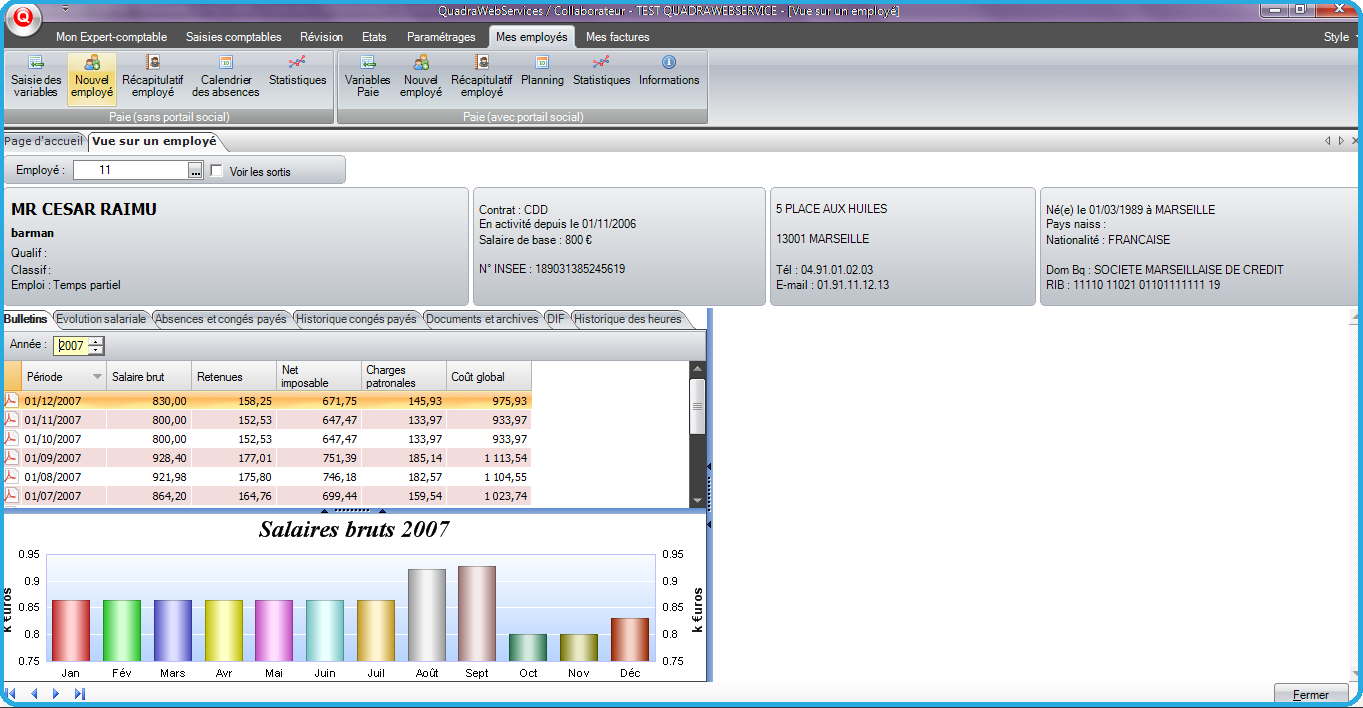The width and height of the screenshot is (1363, 708).
Task: Switch to DIF tab
Action: [556, 319]
